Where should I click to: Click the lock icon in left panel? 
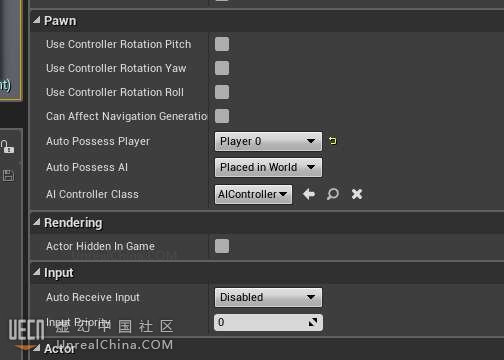[7, 147]
